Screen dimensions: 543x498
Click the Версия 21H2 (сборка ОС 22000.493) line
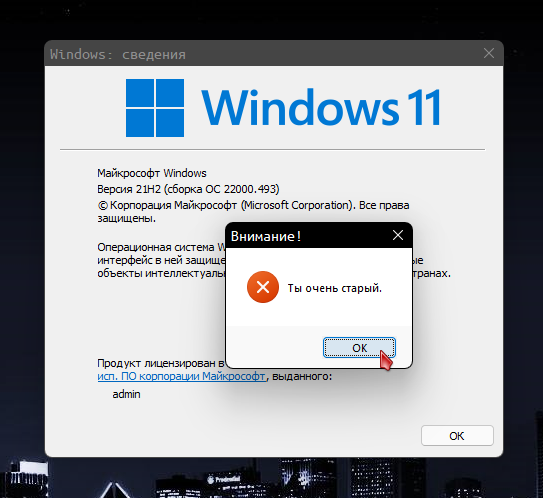[x=188, y=189]
